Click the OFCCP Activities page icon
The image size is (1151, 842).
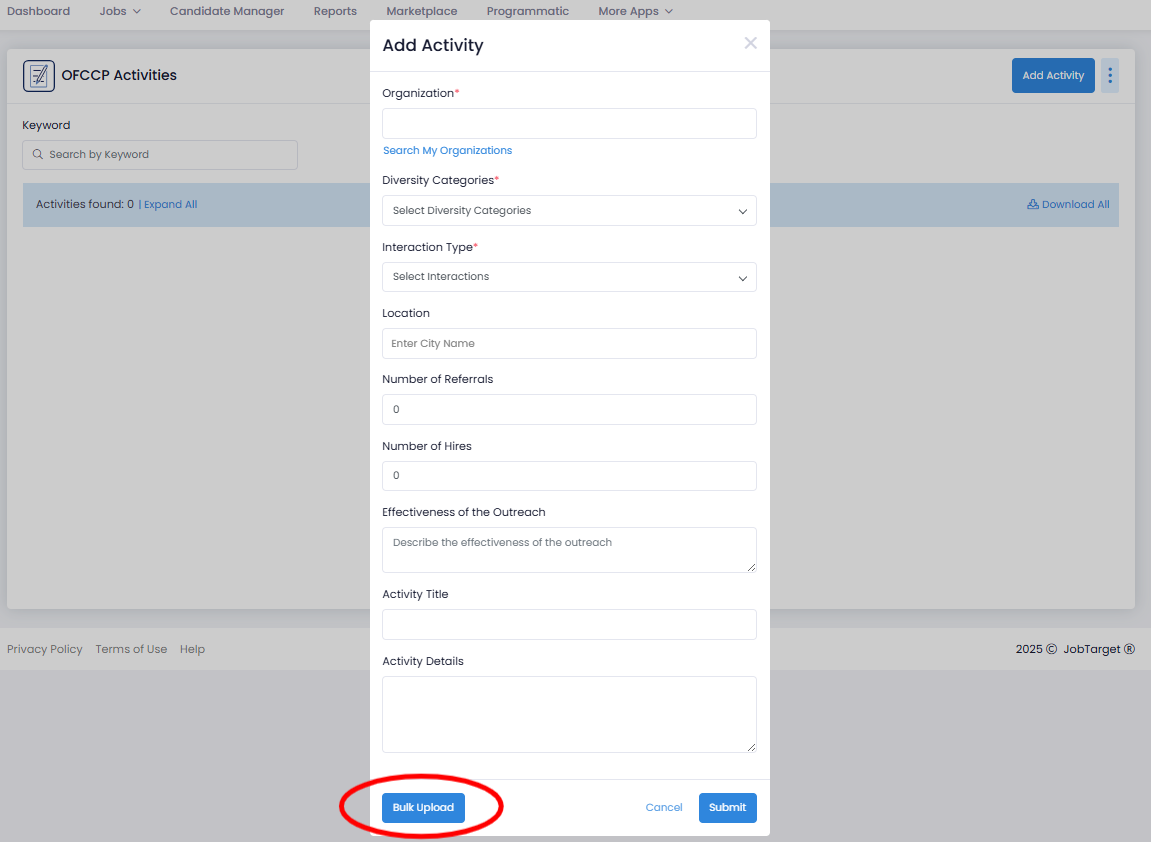39,76
